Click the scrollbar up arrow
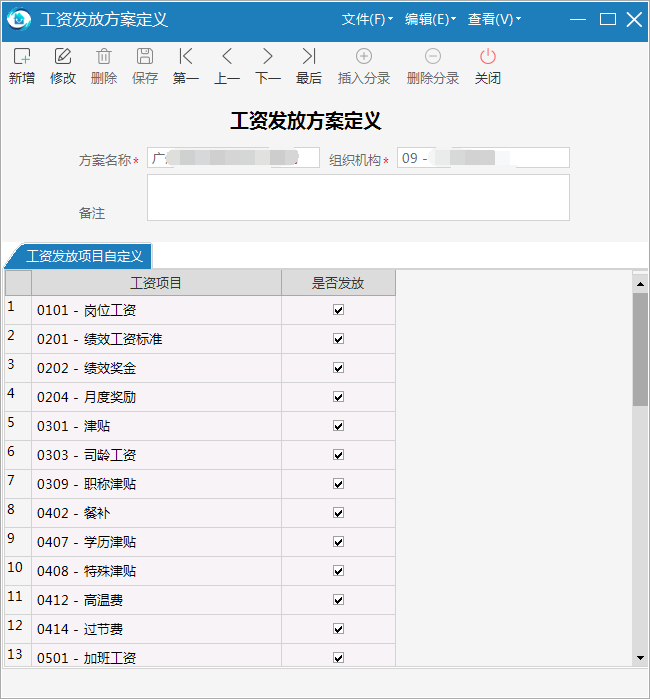This screenshot has width=650, height=699. [x=640, y=284]
